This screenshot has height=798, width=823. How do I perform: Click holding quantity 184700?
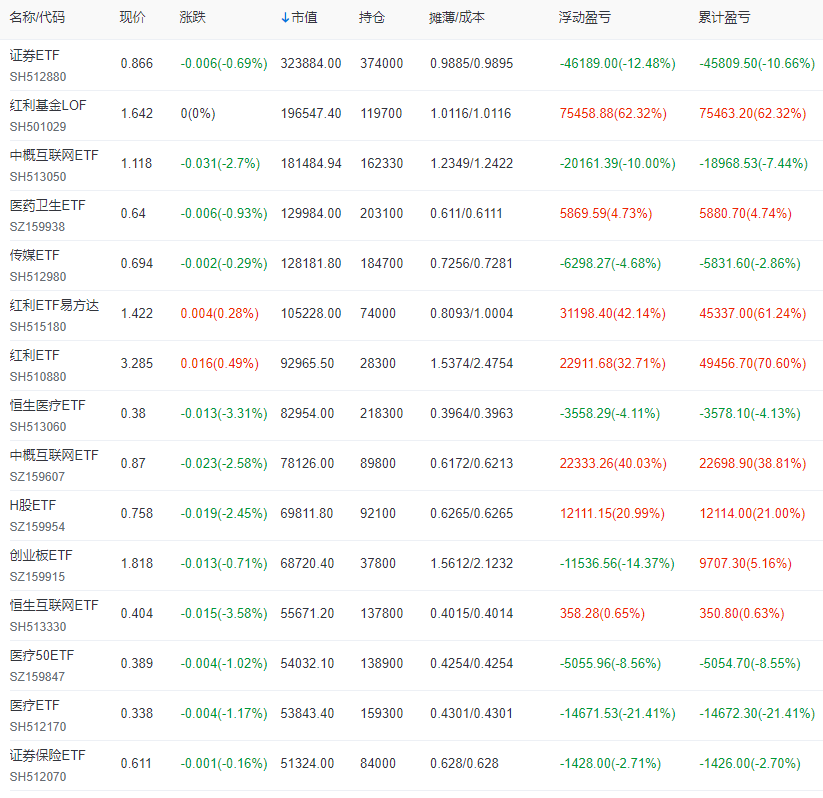click(x=382, y=263)
